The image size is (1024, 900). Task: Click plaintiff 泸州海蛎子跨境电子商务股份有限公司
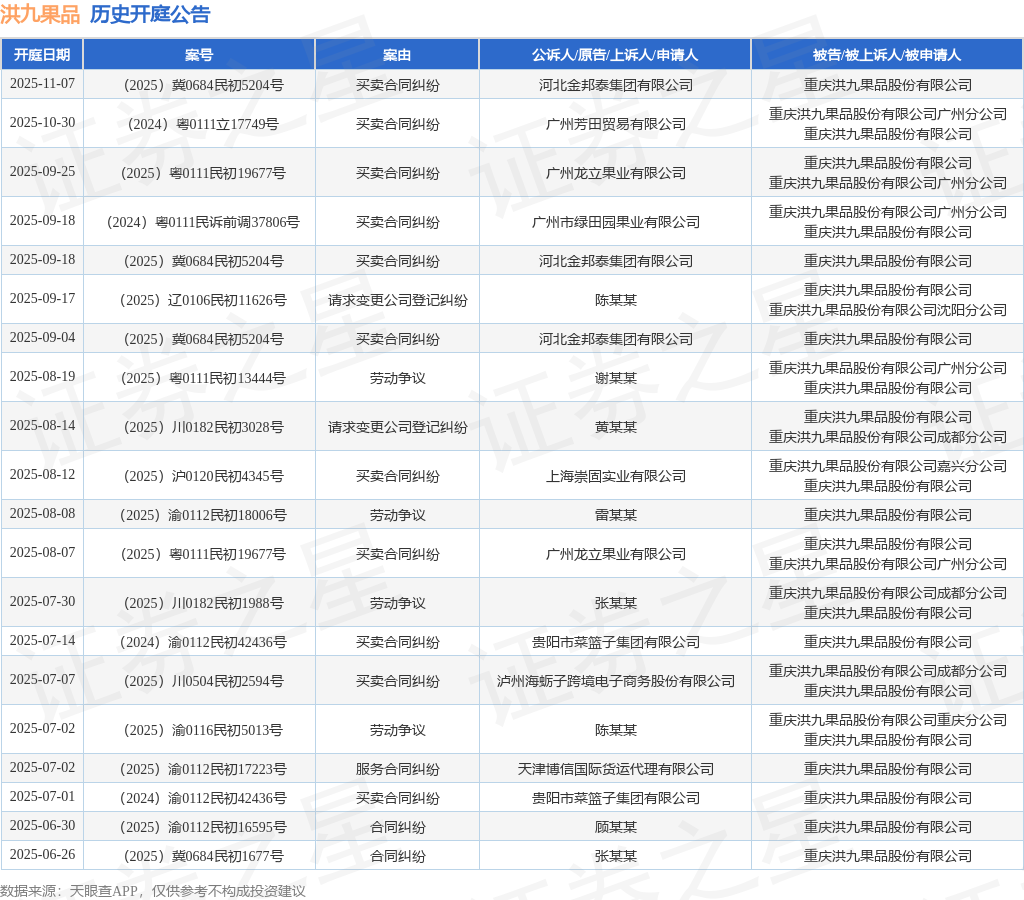[x=615, y=681]
